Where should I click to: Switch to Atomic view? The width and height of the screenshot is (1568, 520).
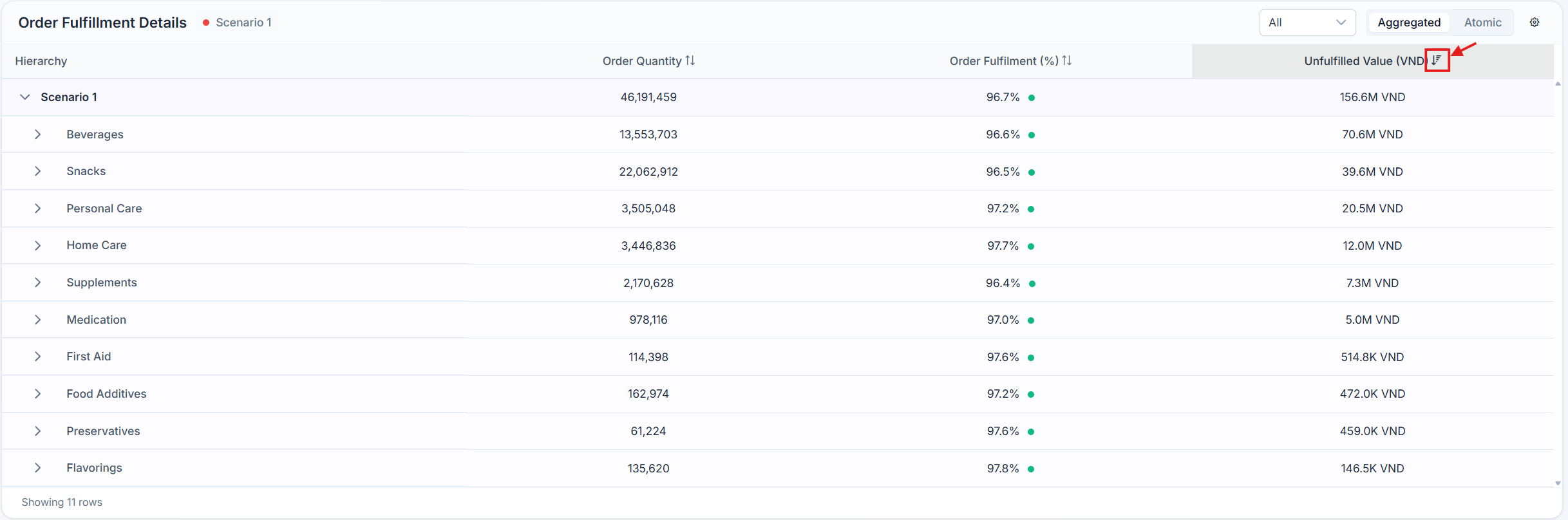(1482, 23)
